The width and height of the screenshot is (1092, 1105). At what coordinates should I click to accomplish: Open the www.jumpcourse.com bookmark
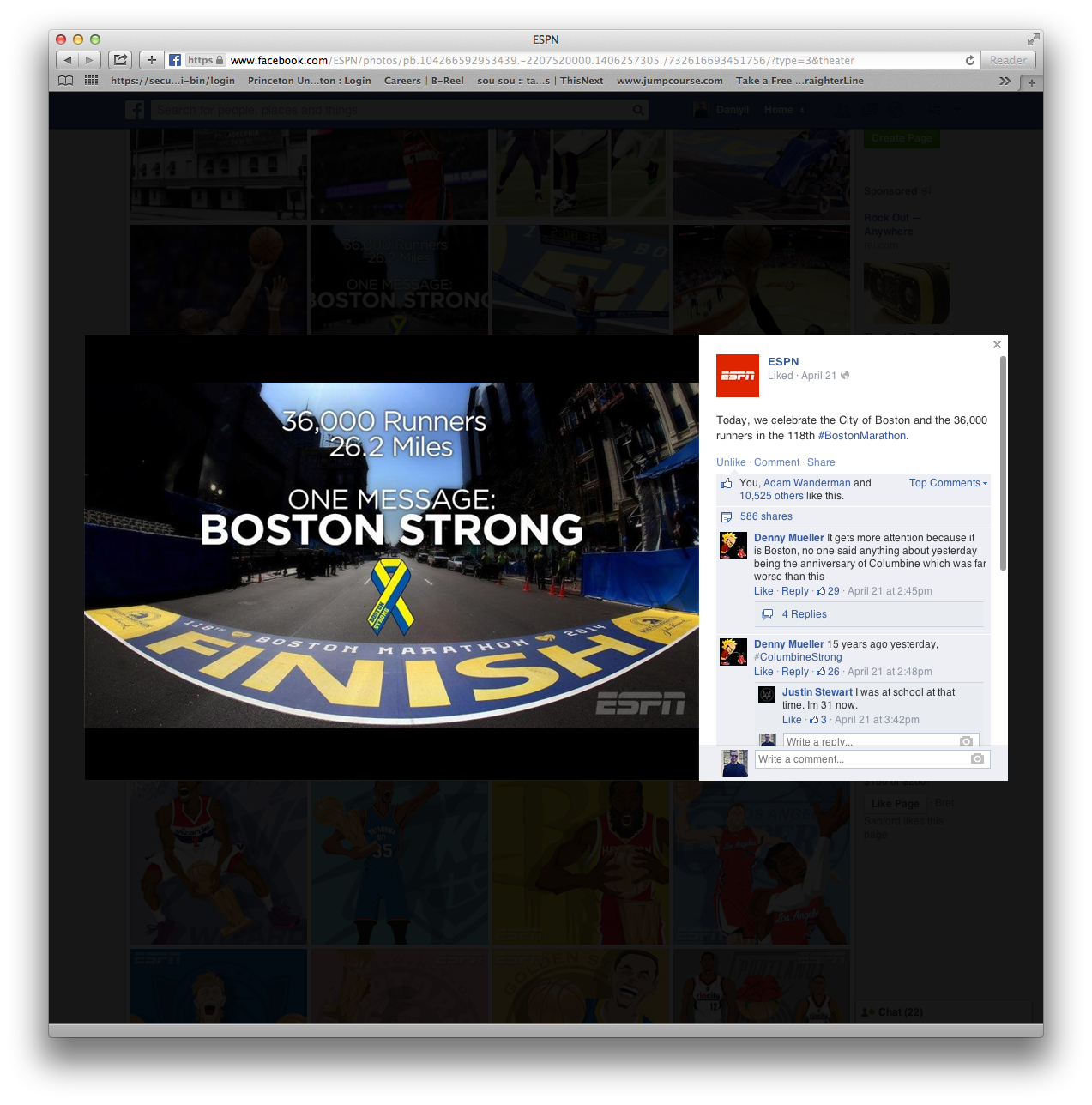click(670, 81)
